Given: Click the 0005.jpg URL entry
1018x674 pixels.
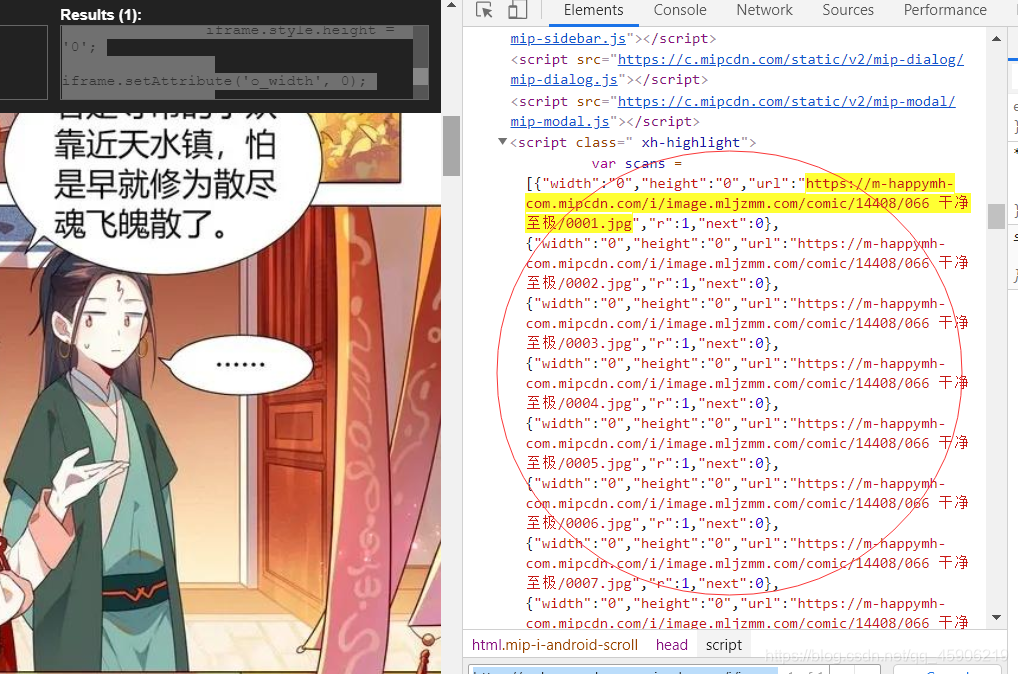Looking at the screenshot, I should pyautogui.click(x=747, y=443).
